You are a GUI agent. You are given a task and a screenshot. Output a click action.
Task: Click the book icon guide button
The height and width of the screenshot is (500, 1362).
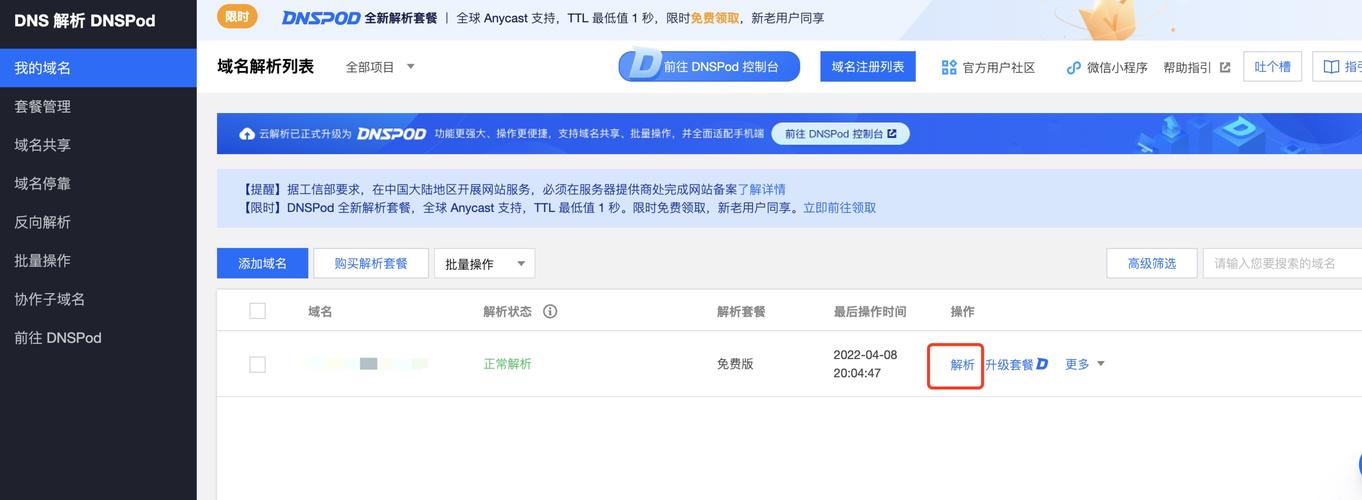(x=1337, y=67)
